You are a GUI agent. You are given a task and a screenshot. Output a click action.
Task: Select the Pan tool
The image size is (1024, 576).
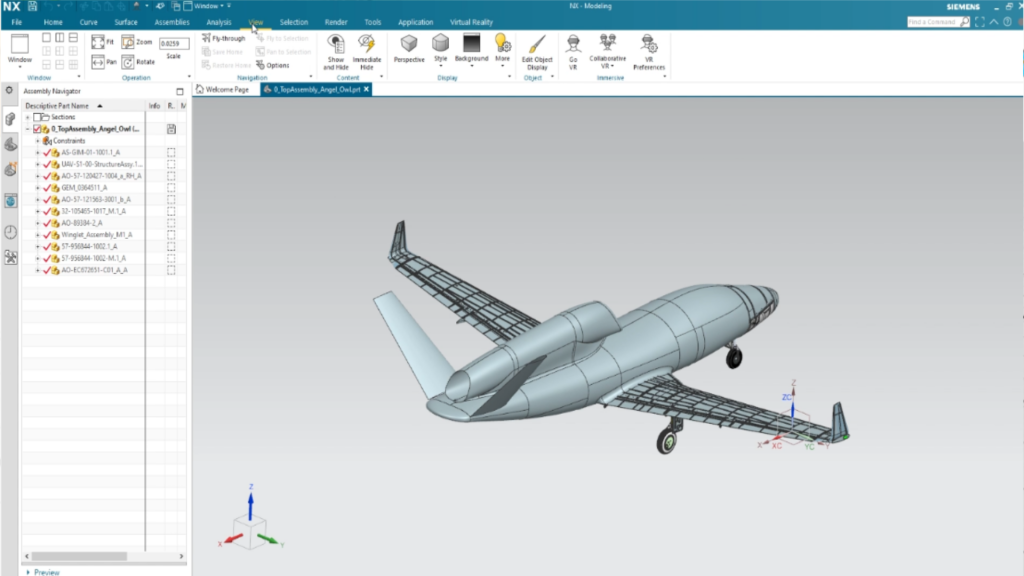[x=98, y=62]
